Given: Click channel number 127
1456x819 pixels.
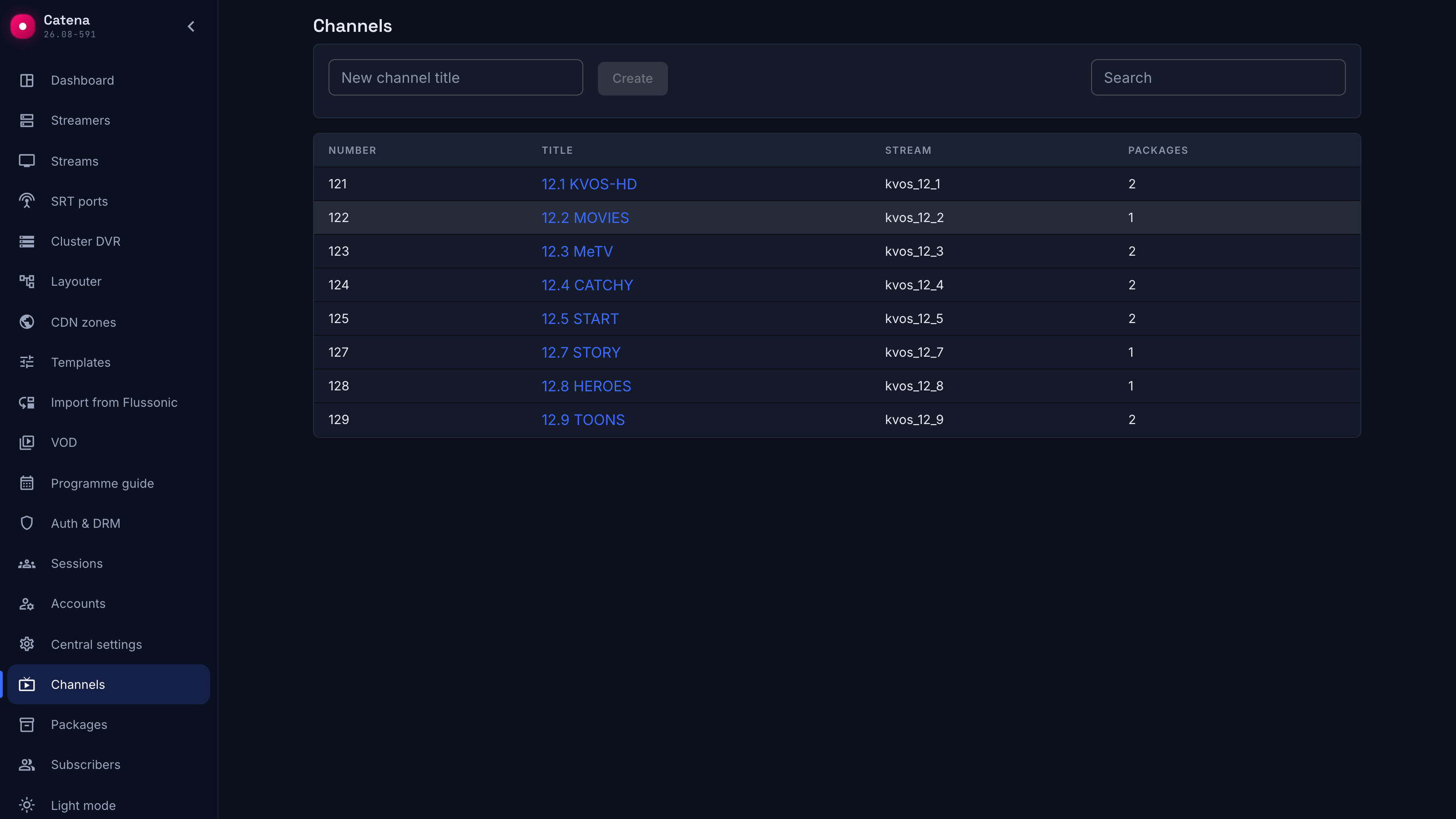Looking at the screenshot, I should pos(338,353).
